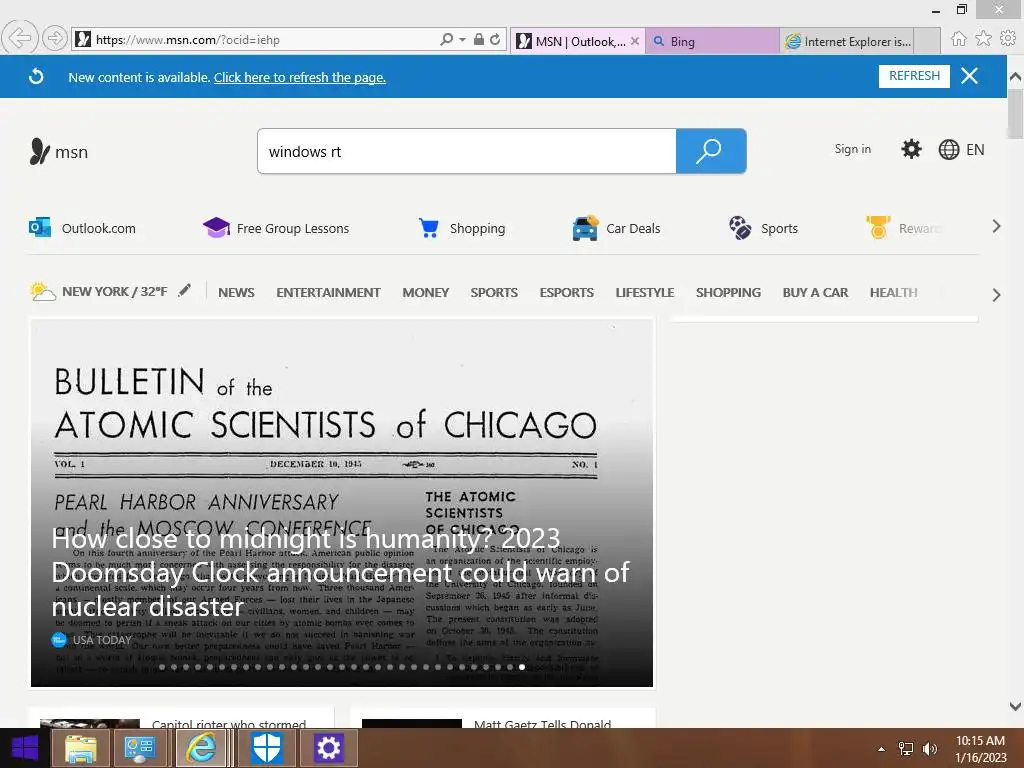Open Favorites star icon in browser toolbar
The width and height of the screenshot is (1024, 768).
pyautogui.click(x=983, y=39)
